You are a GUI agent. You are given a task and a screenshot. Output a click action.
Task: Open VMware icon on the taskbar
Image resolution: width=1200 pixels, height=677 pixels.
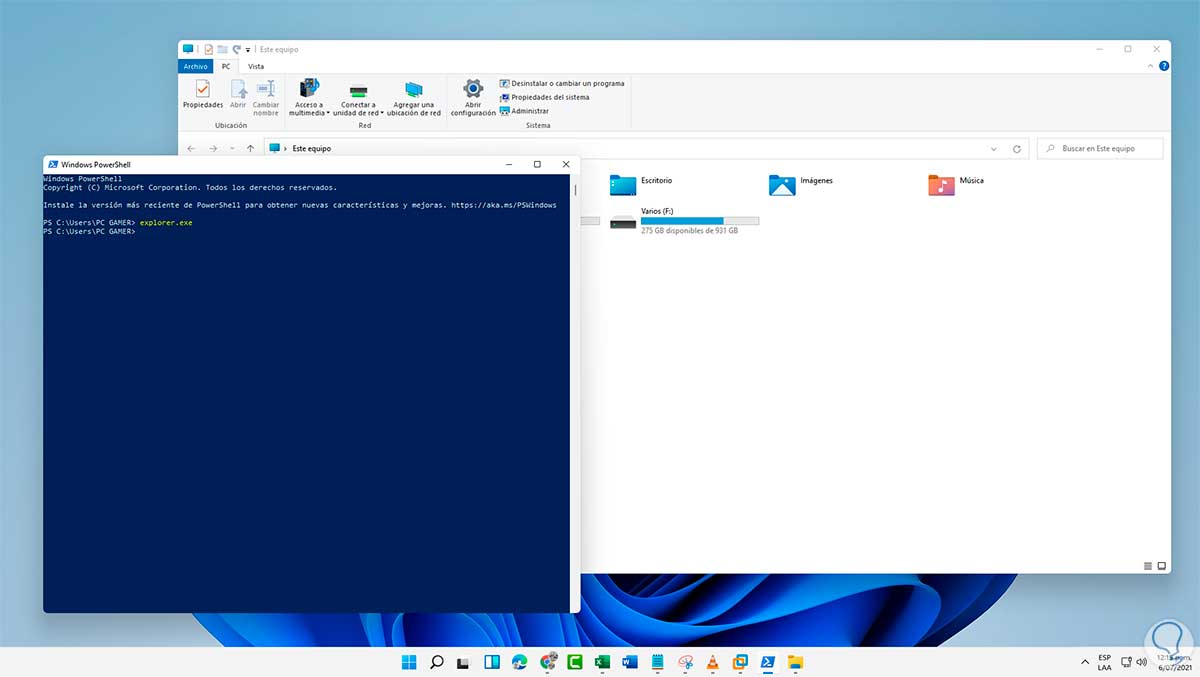pyautogui.click(x=740, y=662)
